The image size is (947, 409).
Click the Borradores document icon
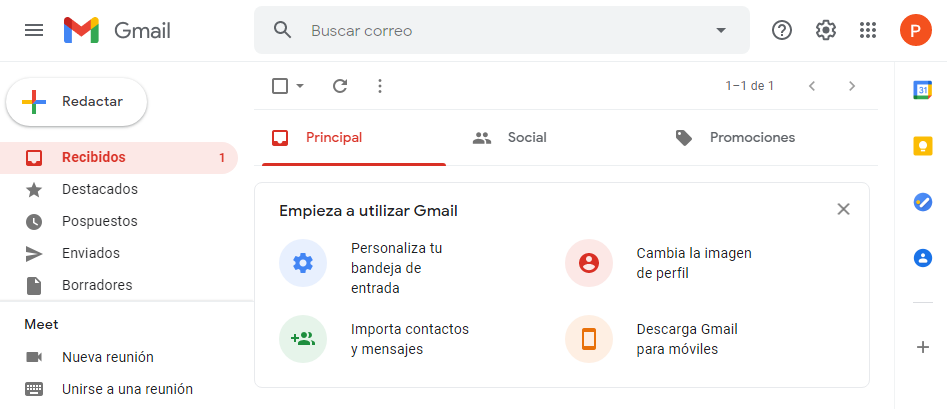coord(34,285)
